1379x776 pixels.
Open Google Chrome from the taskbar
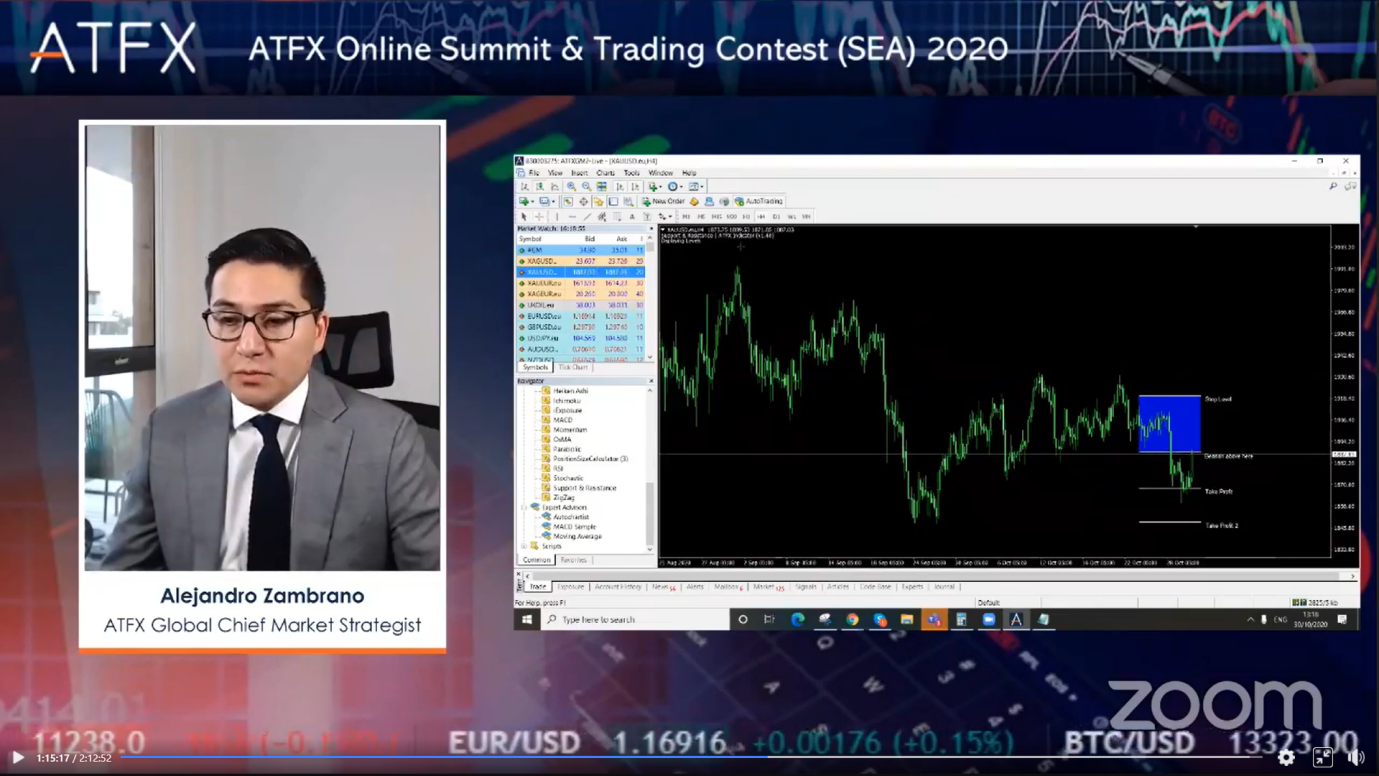[x=852, y=620]
